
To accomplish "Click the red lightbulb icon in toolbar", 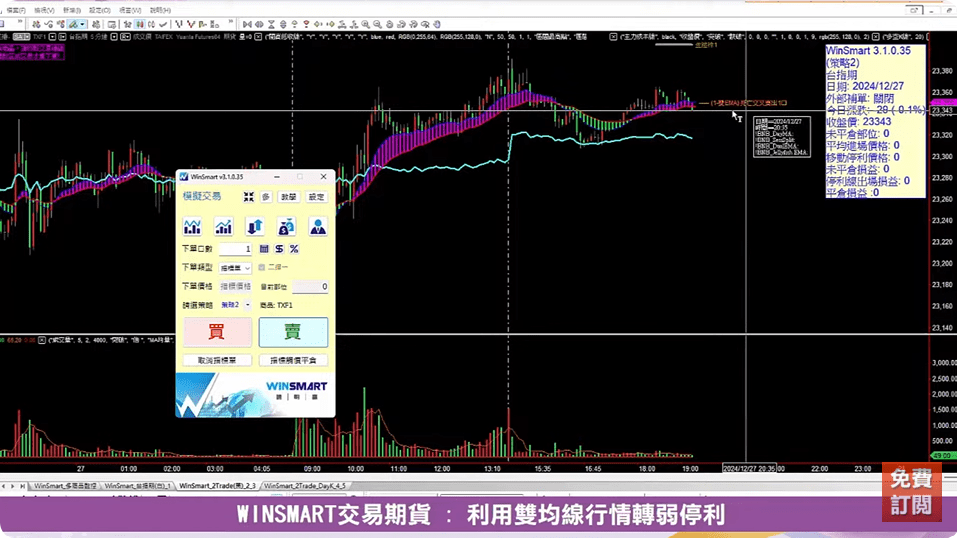I will coord(306,24).
